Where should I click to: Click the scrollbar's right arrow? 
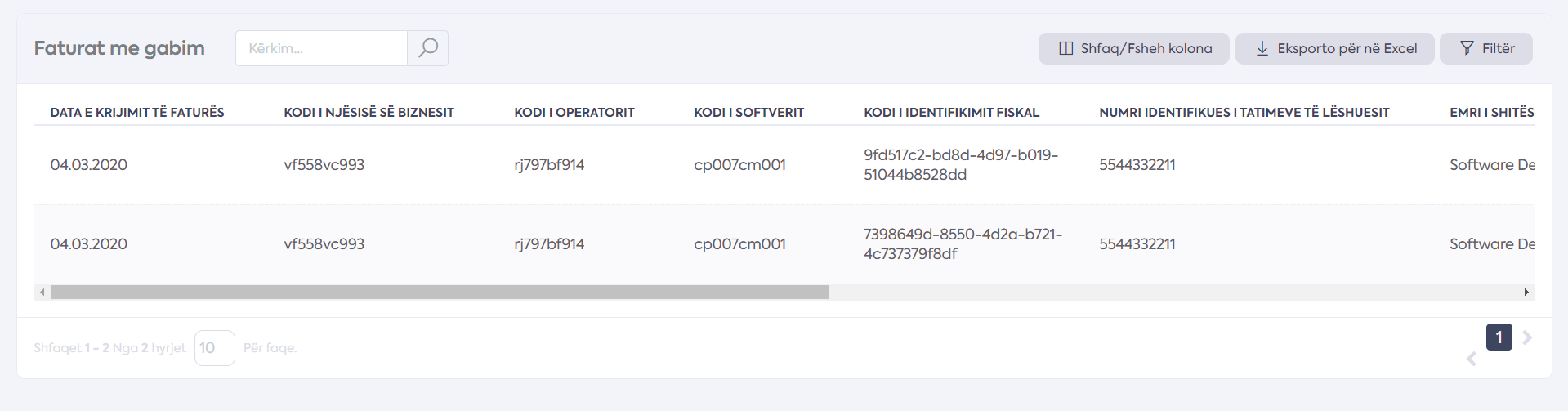point(1526,292)
